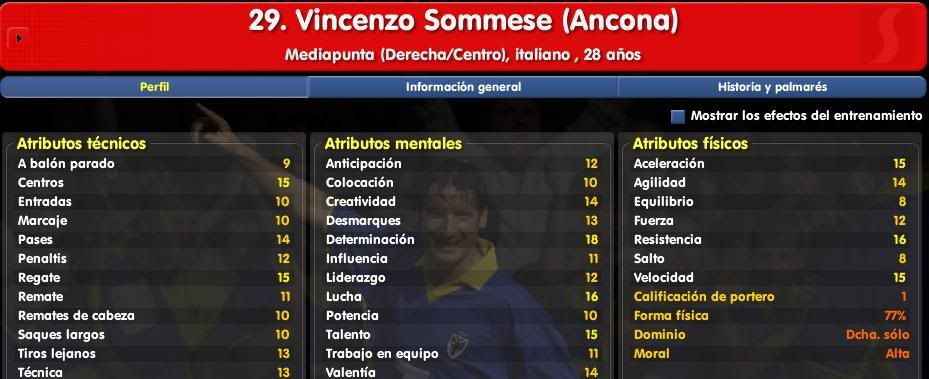
Task: Select the Aceleración attribute row
Action: point(770,164)
